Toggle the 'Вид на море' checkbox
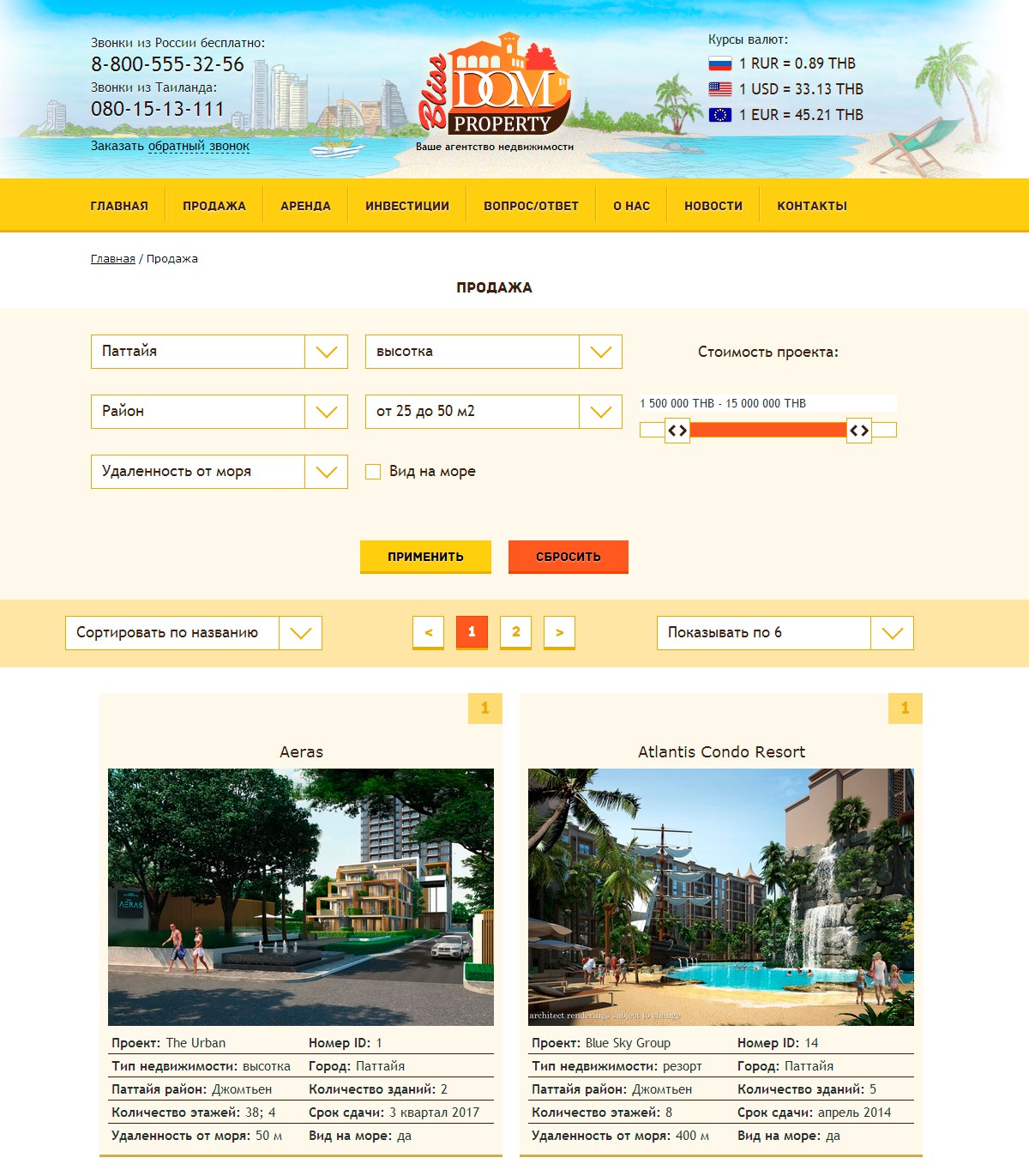The width and height of the screenshot is (1029, 1176). tap(373, 472)
